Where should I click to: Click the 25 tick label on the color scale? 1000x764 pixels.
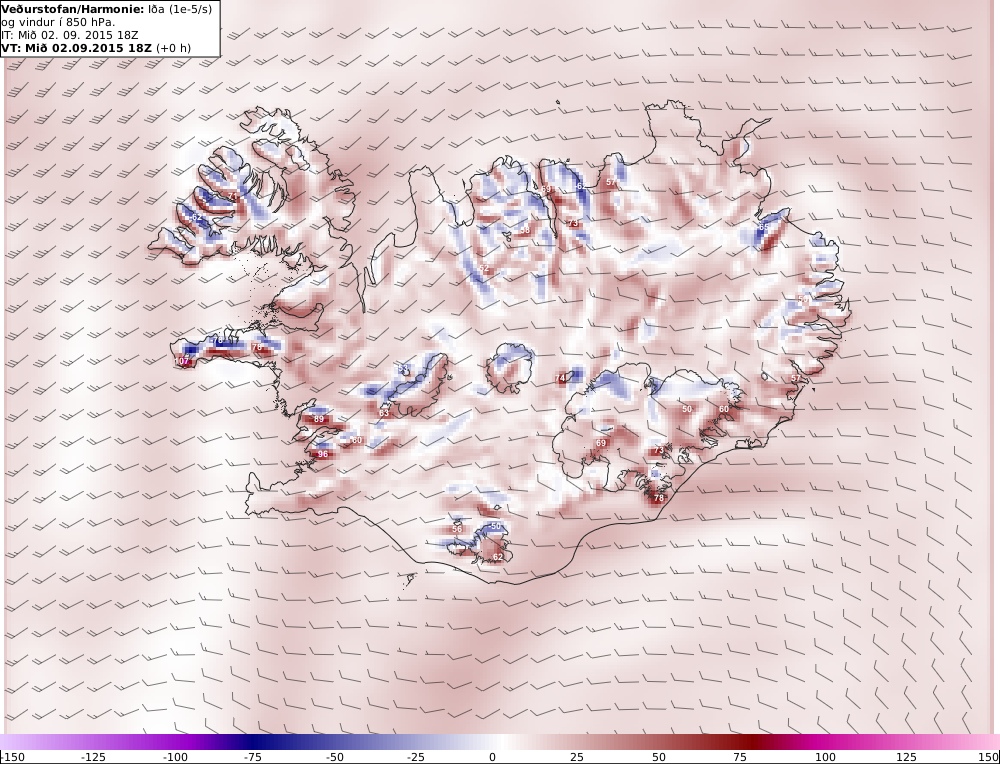[x=577, y=758]
